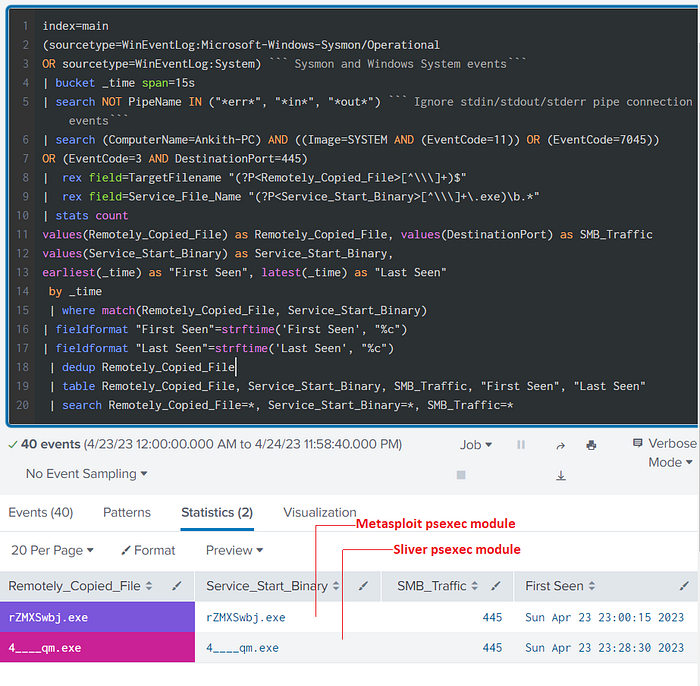Expand No Event Sampling dropdown
700x686 pixels.
[x=87, y=474]
